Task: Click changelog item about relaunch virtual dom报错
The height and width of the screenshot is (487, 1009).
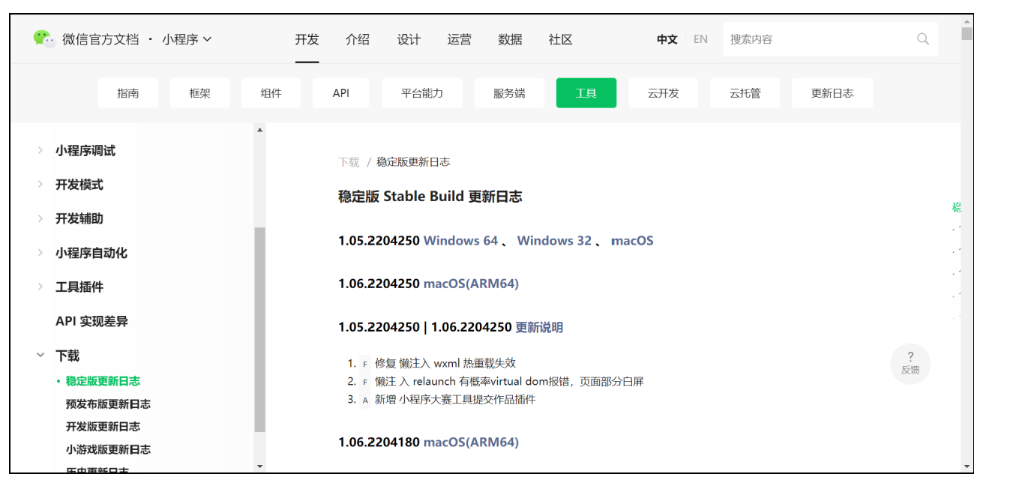Action: point(509,381)
